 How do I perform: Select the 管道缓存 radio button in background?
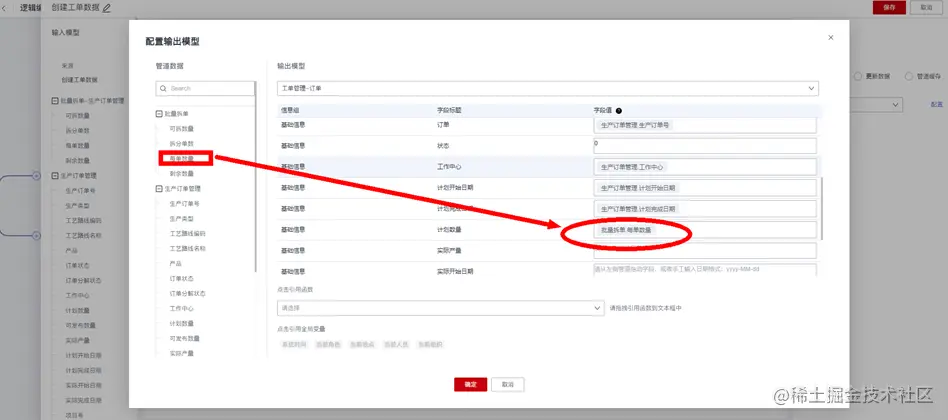click(x=909, y=77)
